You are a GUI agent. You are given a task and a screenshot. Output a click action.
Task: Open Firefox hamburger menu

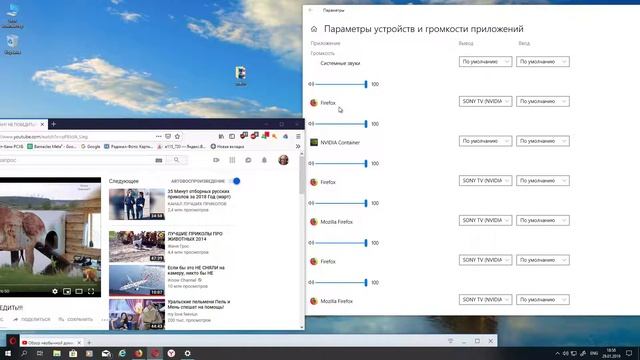(298, 136)
